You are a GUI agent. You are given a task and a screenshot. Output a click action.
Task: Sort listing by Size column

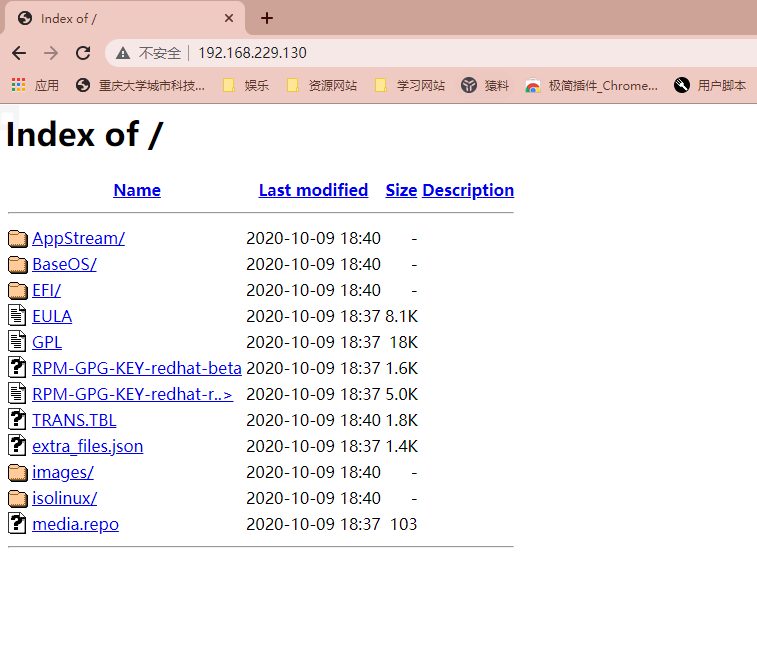[401, 190]
